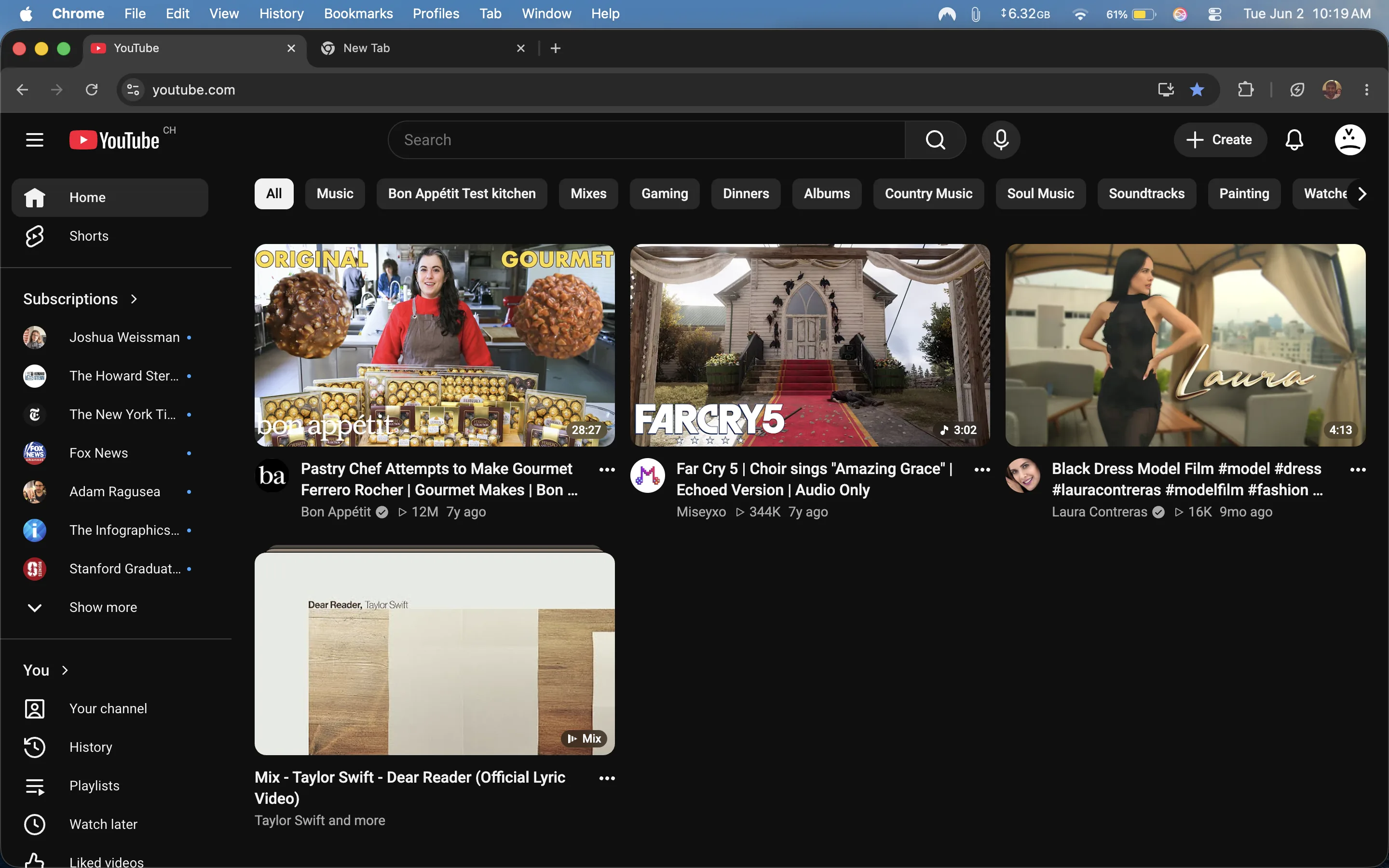This screenshot has width=1389, height=868.
Task: Click the Create button
Action: coord(1220,139)
